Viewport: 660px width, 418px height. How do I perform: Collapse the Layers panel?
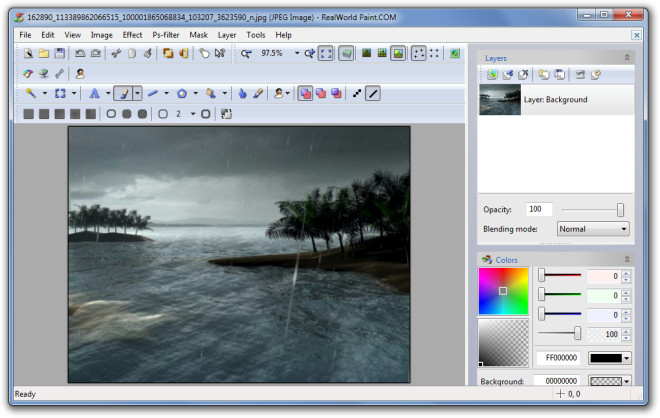(627, 59)
